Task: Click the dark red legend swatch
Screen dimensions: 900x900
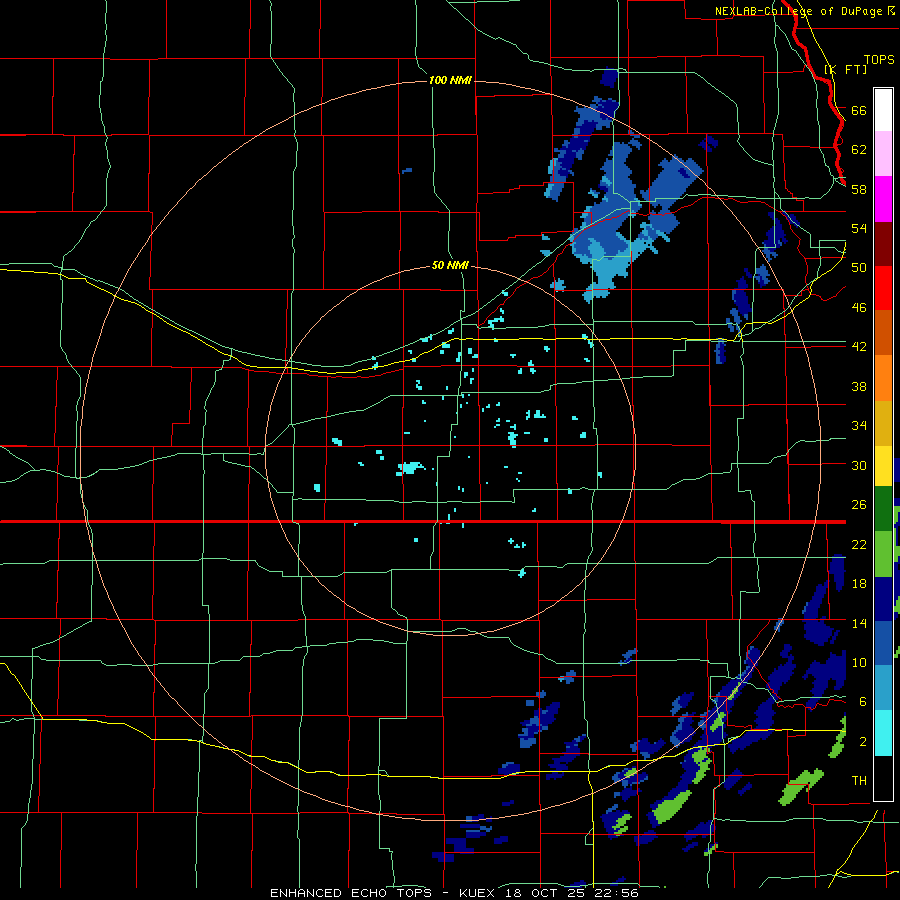Action: (883, 244)
